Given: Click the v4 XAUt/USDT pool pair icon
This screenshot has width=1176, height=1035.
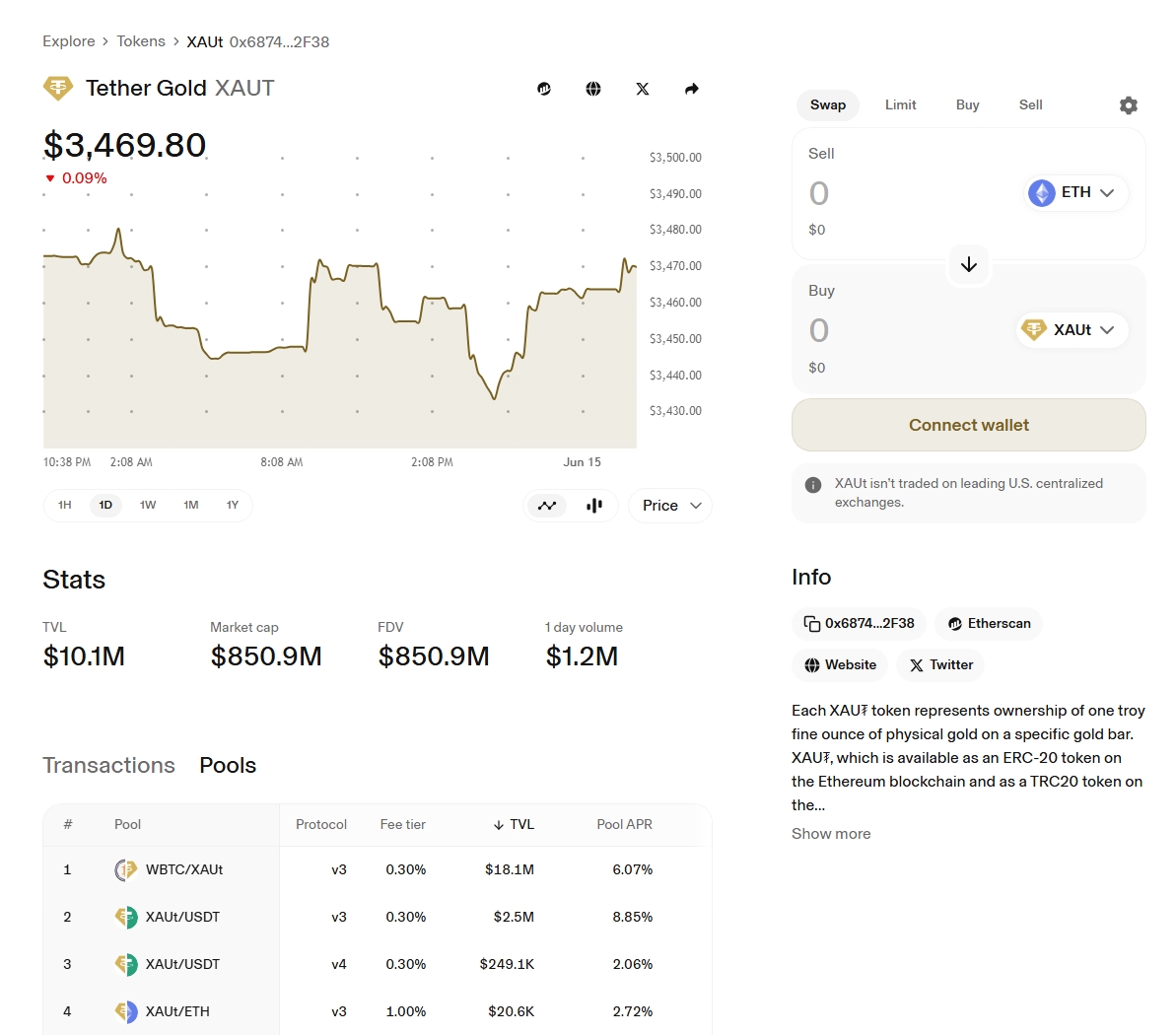Looking at the screenshot, I should pyautogui.click(x=125, y=964).
